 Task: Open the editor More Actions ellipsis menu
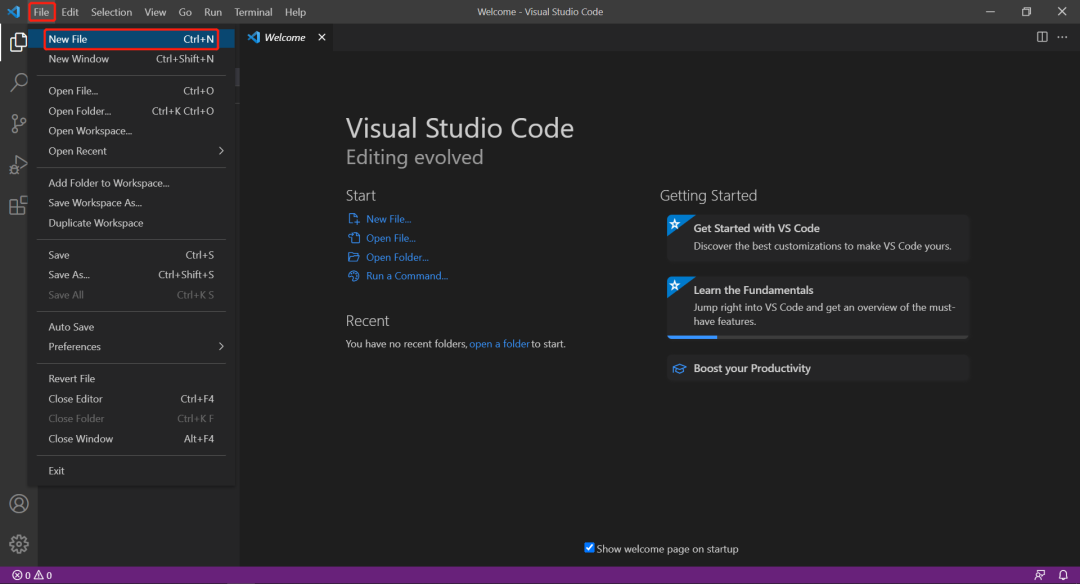1061,37
